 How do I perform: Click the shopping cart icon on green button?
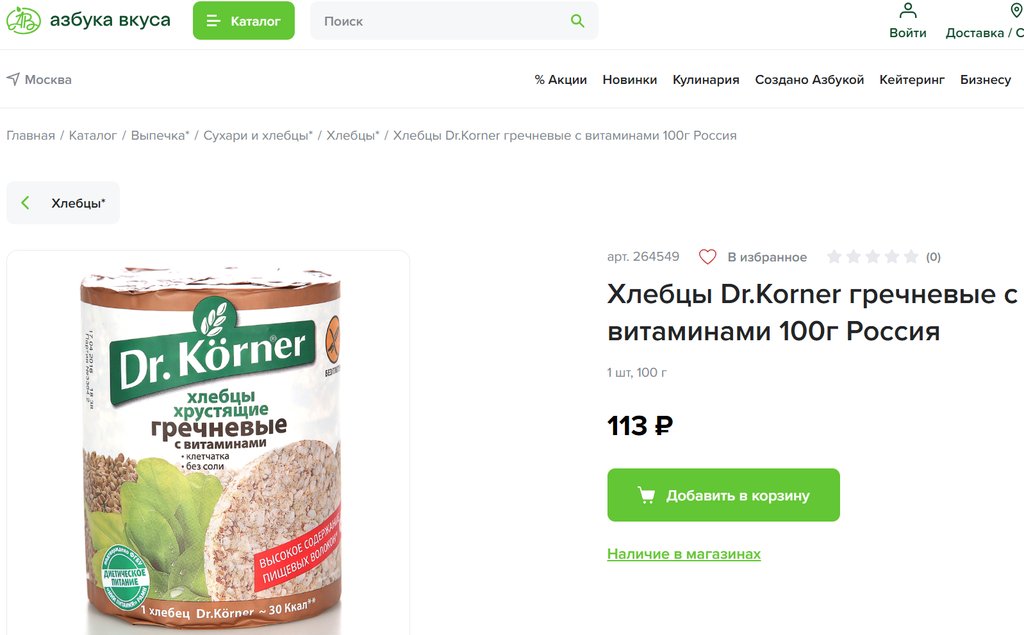(646, 495)
